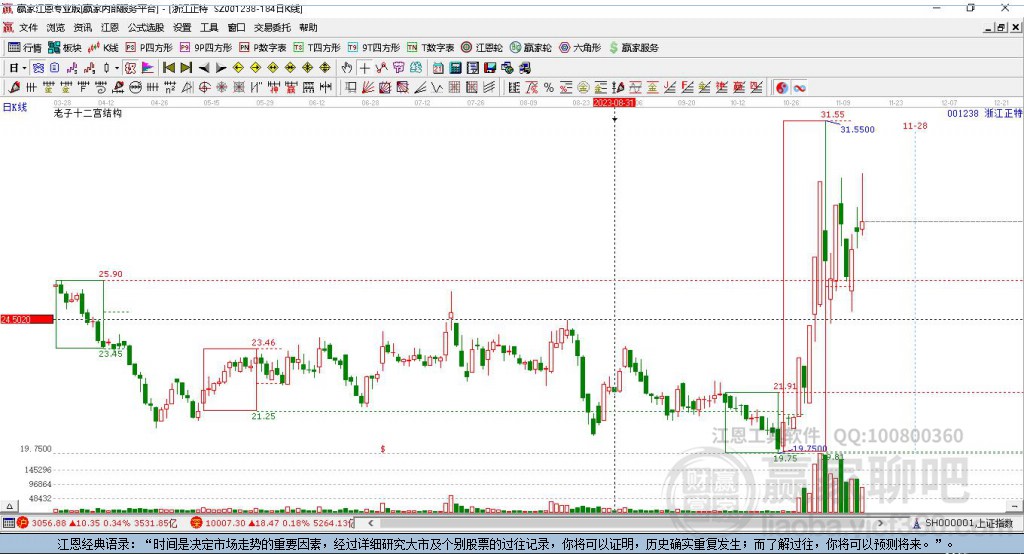Image resolution: width=1024 pixels, height=554 pixels.
Task: Toggle the crosshair cursor mode
Action: point(364,68)
